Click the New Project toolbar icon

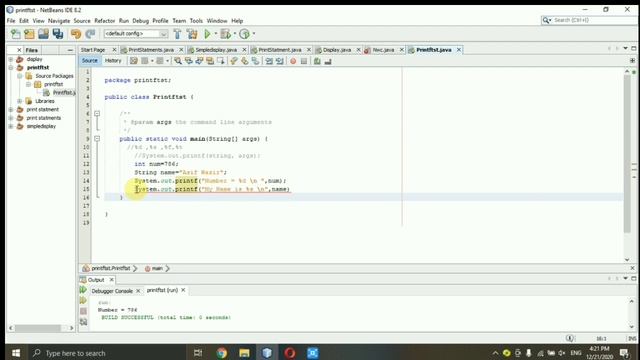coord(29,34)
